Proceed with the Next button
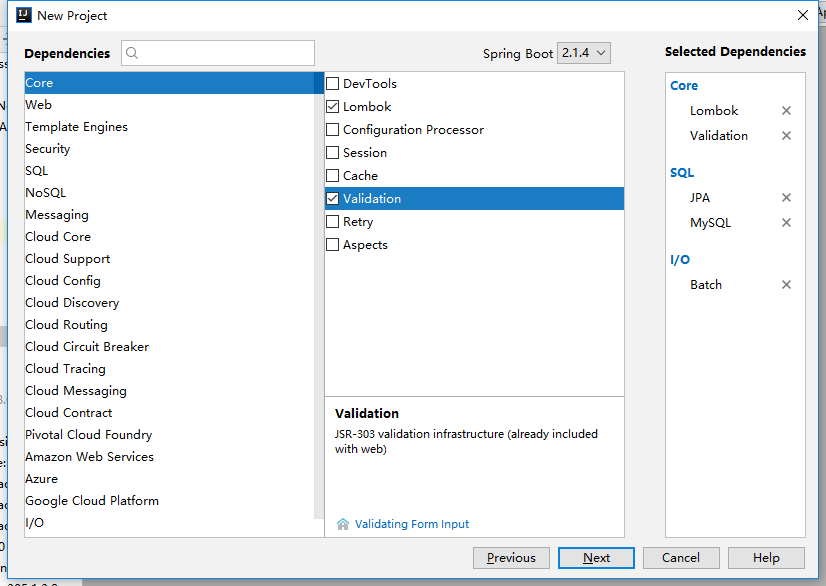Viewport: 826px width, 586px height. [596, 558]
